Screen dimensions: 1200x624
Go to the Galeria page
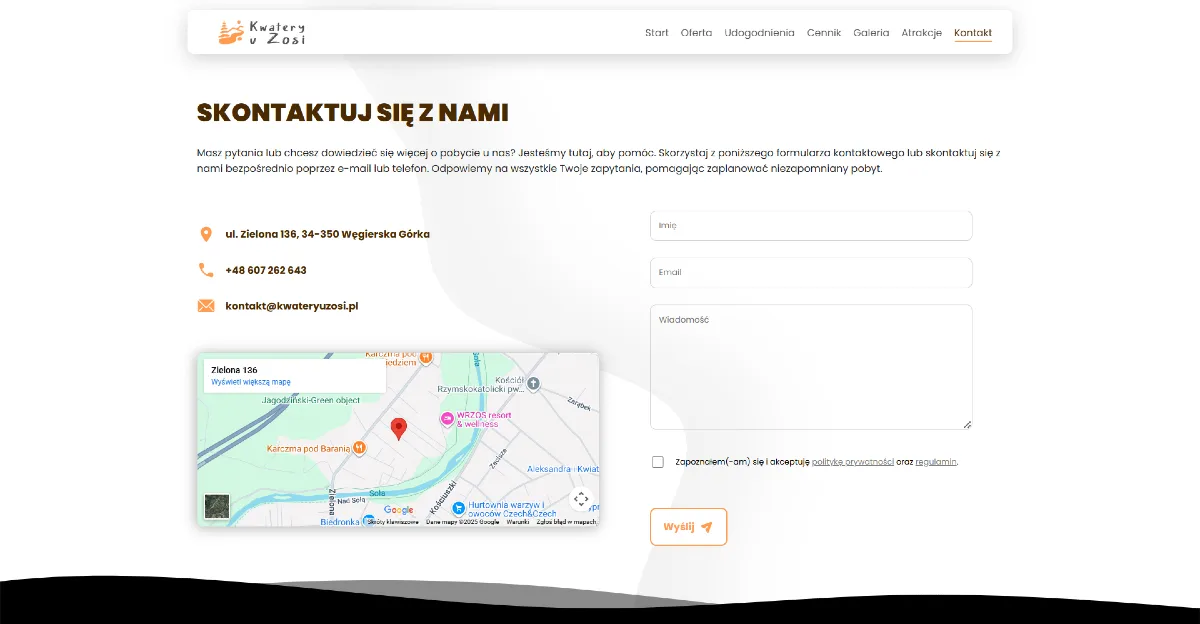click(x=871, y=33)
